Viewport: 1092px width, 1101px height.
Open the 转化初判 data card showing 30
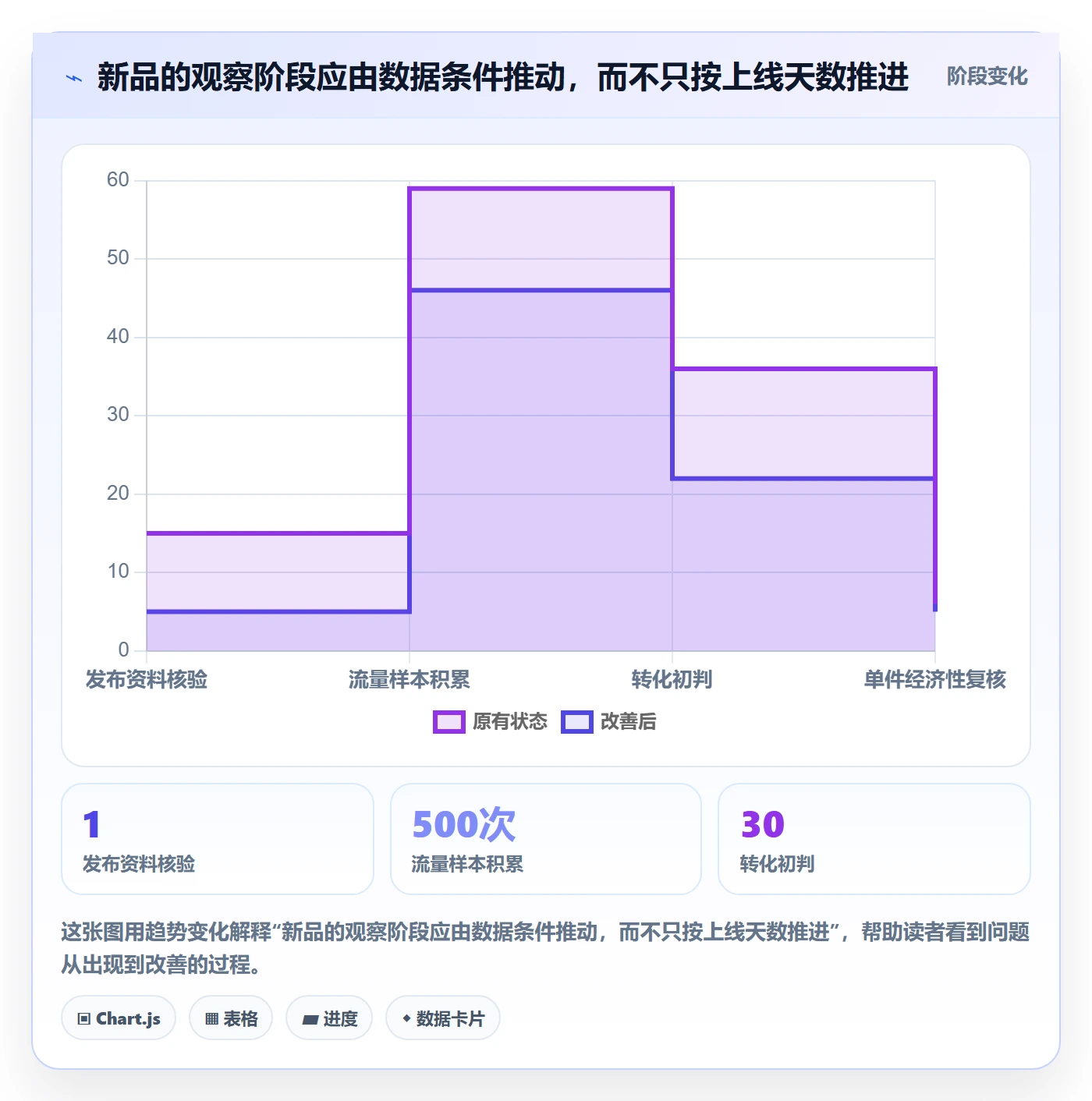click(874, 839)
